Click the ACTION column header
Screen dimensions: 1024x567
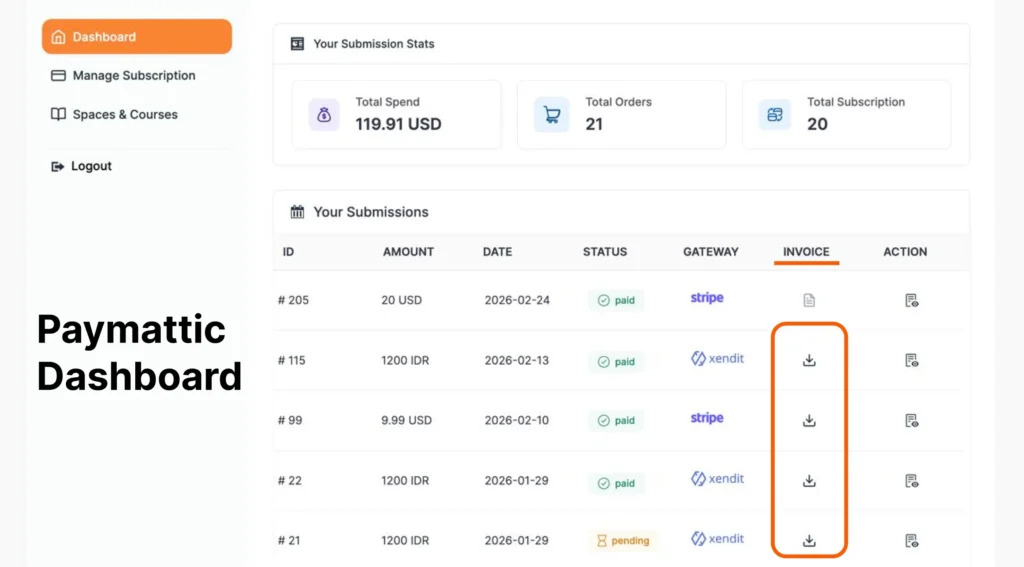tap(904, 251)
